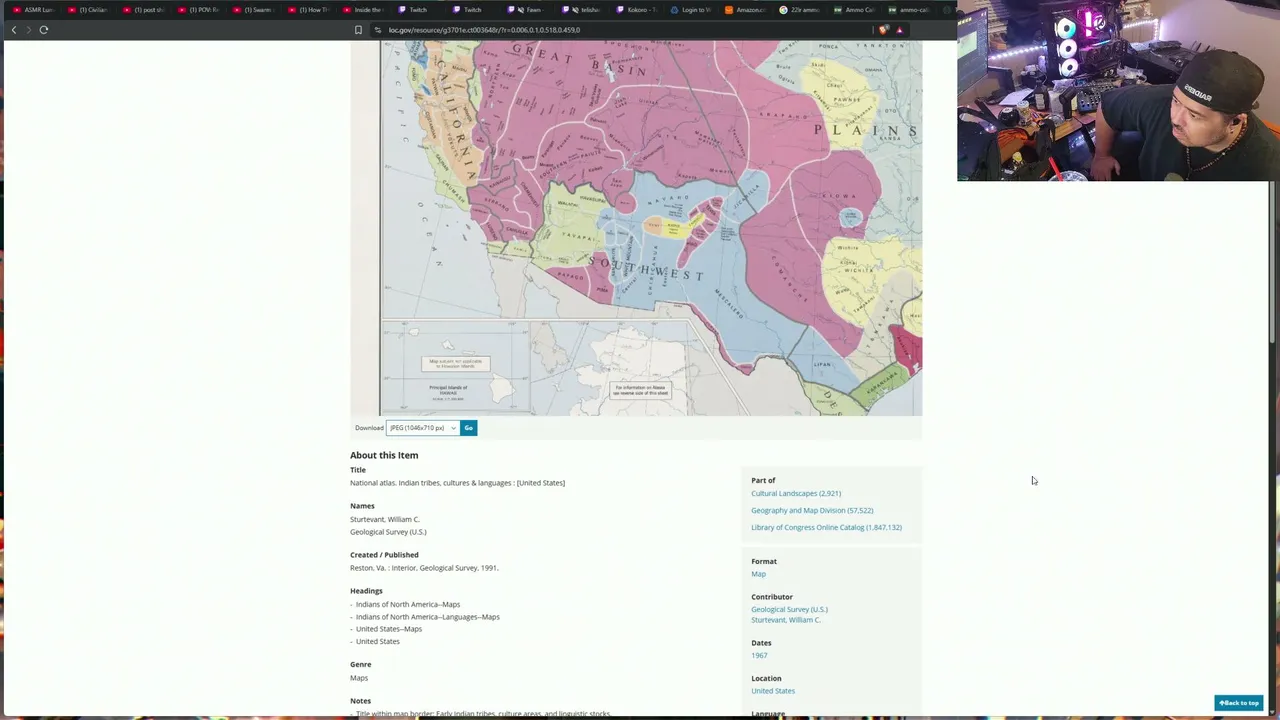Open the 'How Th' YouTube tab
1280x720 pixels.
(x=309, y=10)
